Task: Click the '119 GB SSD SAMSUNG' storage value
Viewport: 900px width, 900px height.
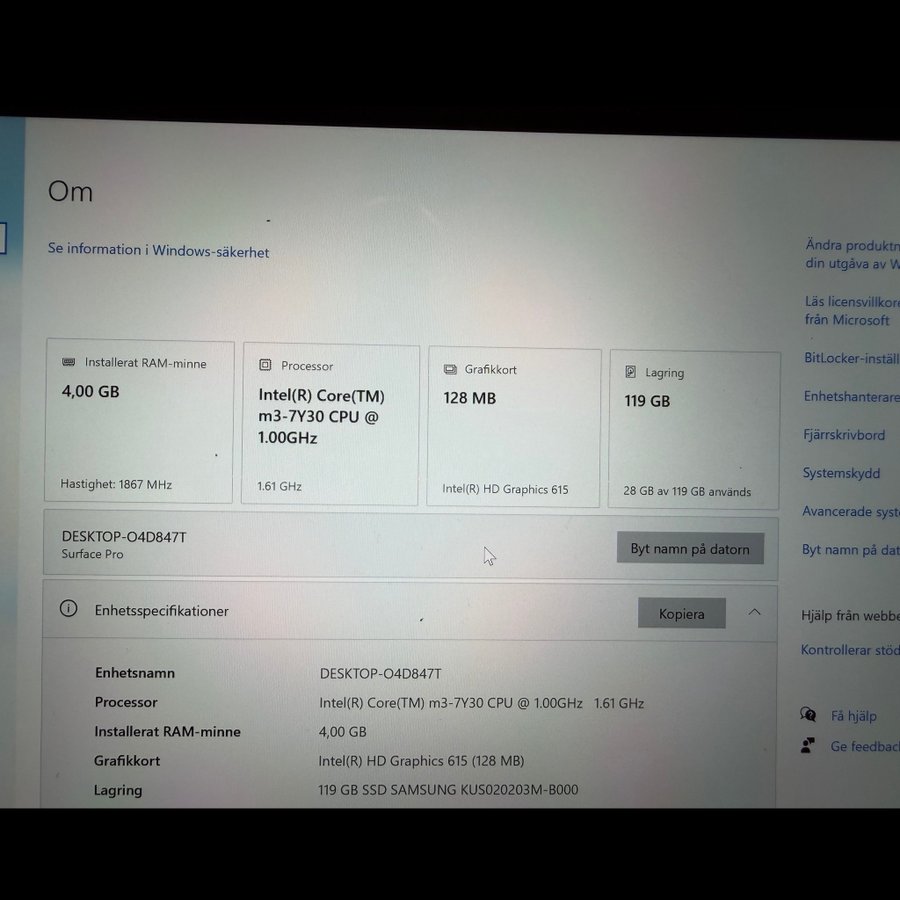Action: [x=448, y=789]
